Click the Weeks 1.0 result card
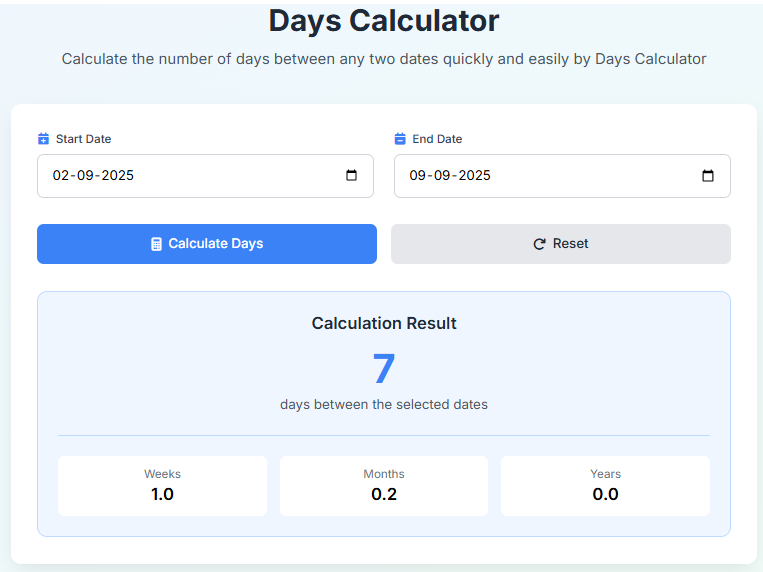Viewport: 763px width, 572px height. tap(162, 485)
